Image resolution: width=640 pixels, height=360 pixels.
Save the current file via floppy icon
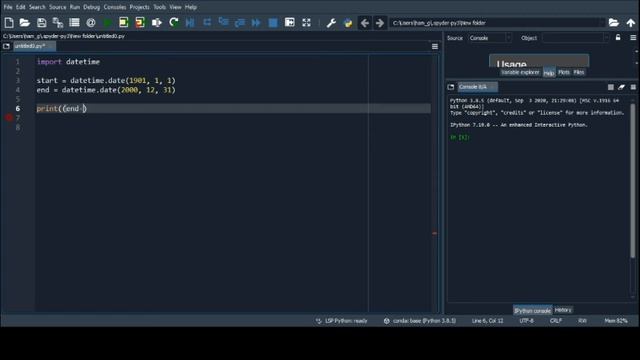tap(41, 23)
